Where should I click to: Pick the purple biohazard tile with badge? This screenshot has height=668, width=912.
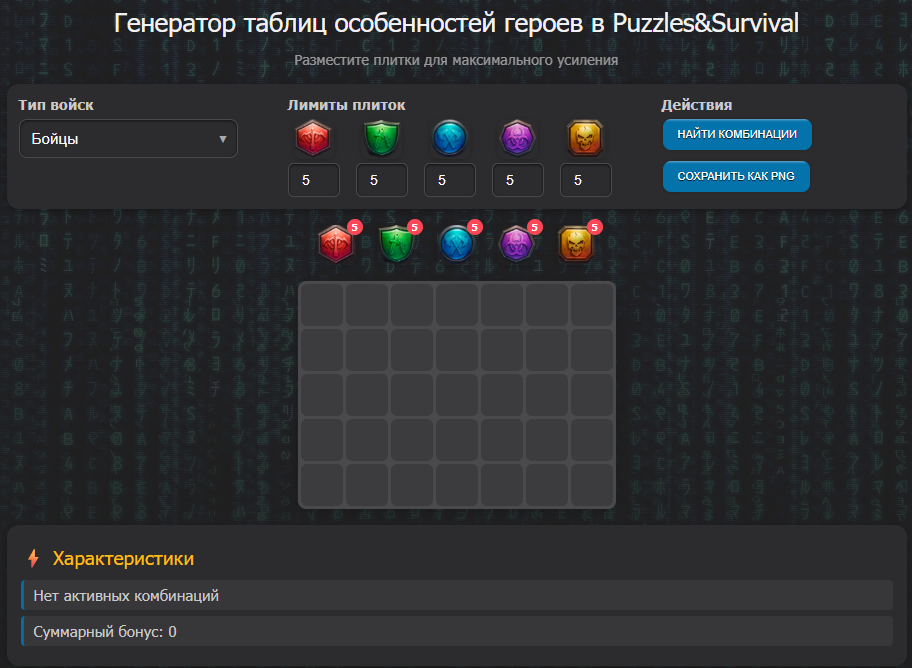pos(516,244)
